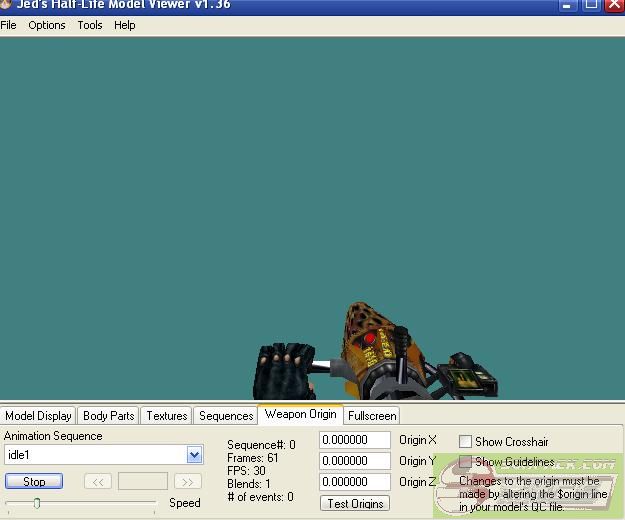The width and height of the screenshot is (625, 520).
Task: Open the Tools menu
Action: [90, 25]
